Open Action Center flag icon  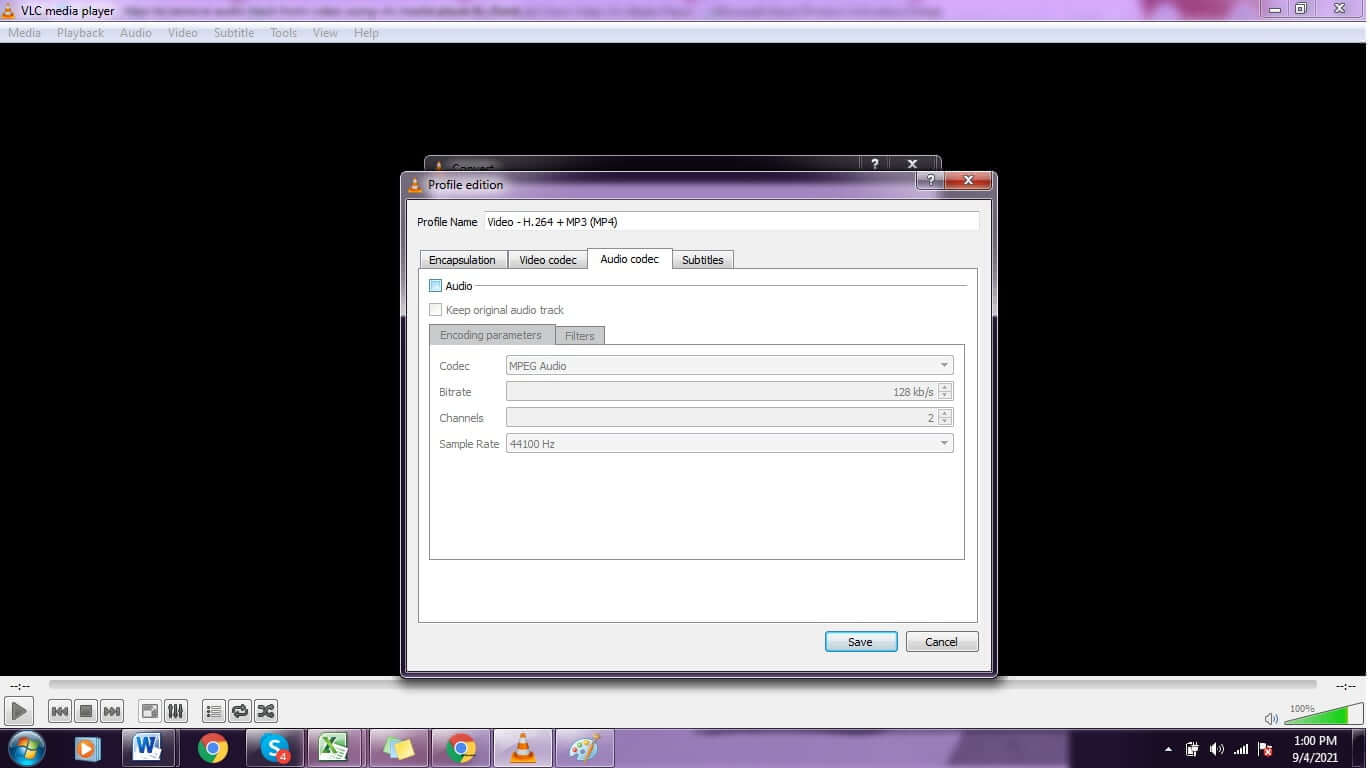tap(1265, 749)
